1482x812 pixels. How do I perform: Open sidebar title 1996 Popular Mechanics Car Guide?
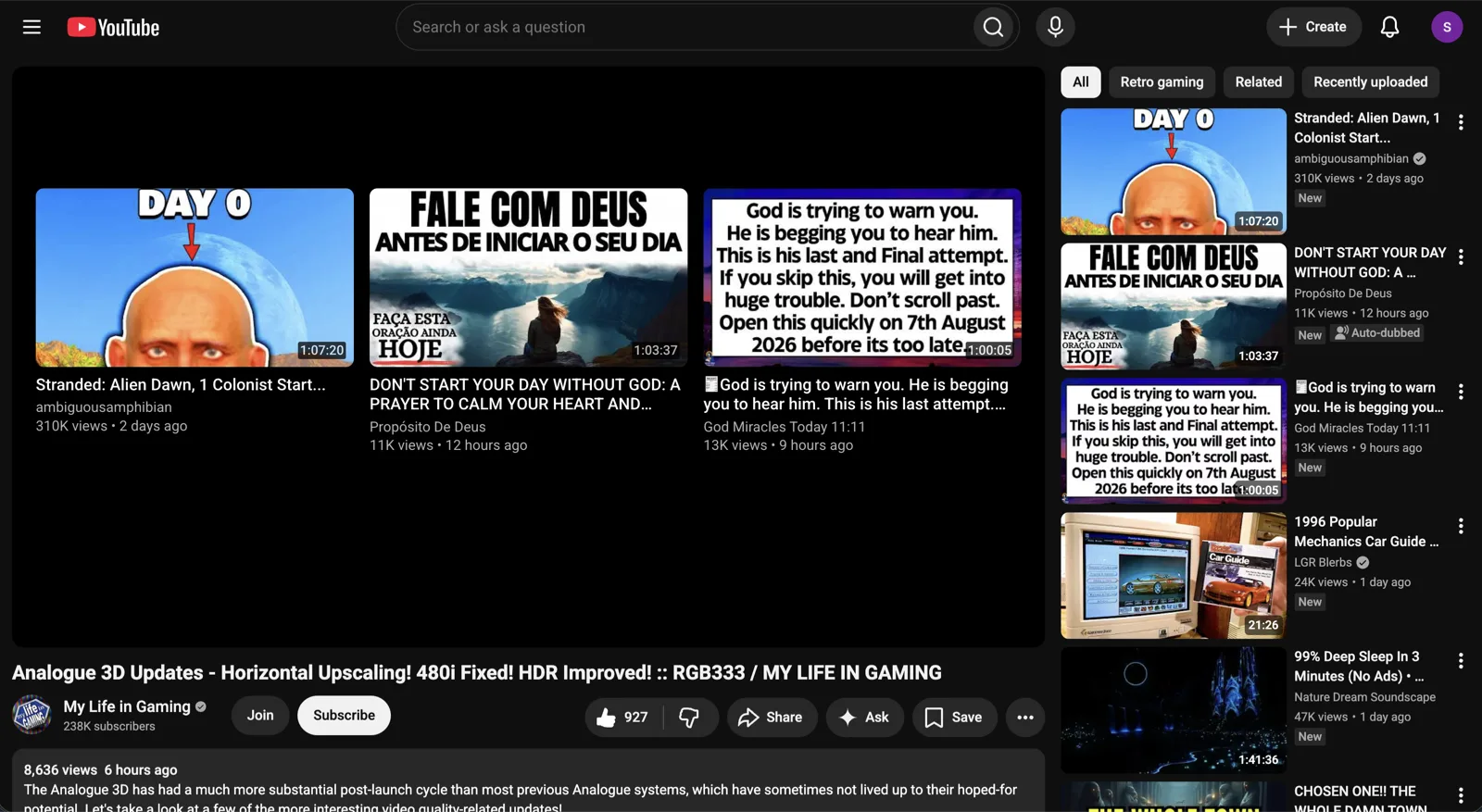pyautogui.click(x=1366, y=531)
